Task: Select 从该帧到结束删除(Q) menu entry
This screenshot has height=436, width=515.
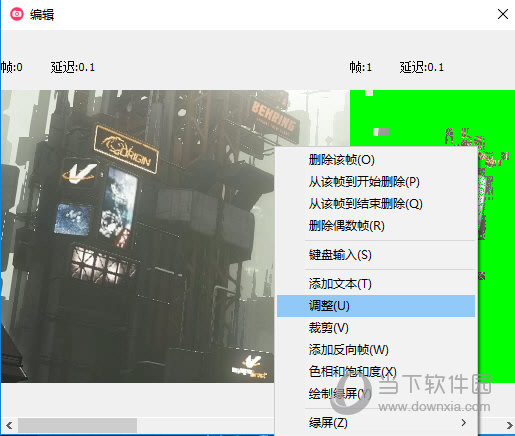Action: tap(376, 204)
